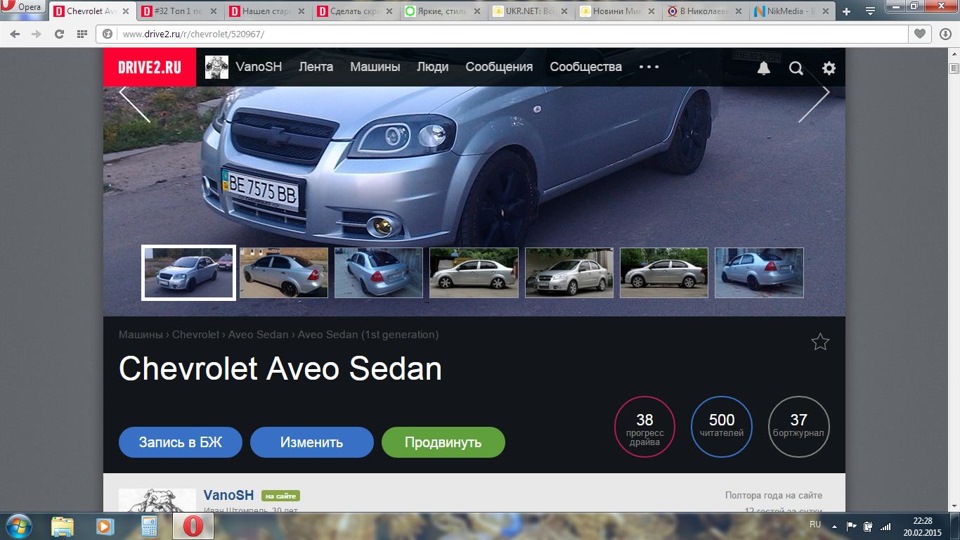Click VanoSH avatar in top navigation
The width and height of the screenshot is (960, 540).
coord(216,67)
